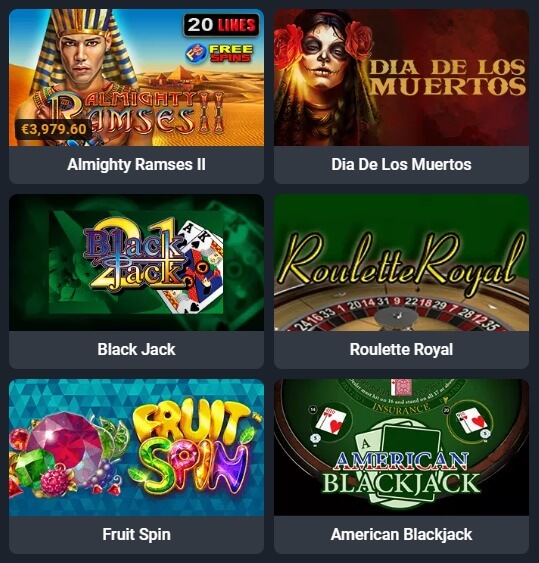Select the Black Jack title label
The height and width of the screenshot is (563, 539).
[136, 349]
